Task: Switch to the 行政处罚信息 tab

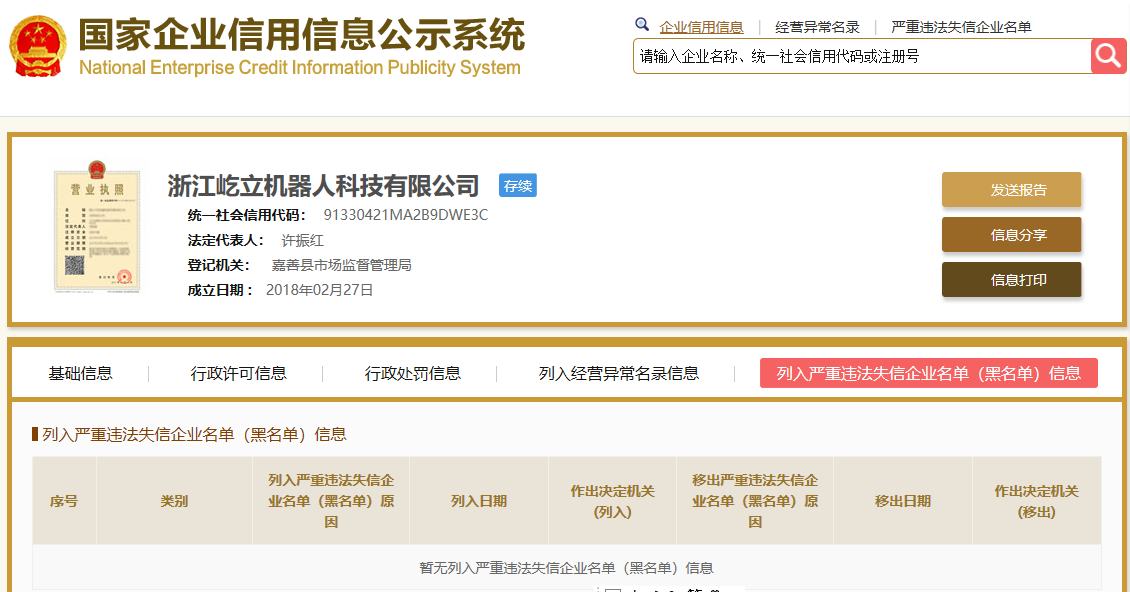Action: tap(412, 374)
